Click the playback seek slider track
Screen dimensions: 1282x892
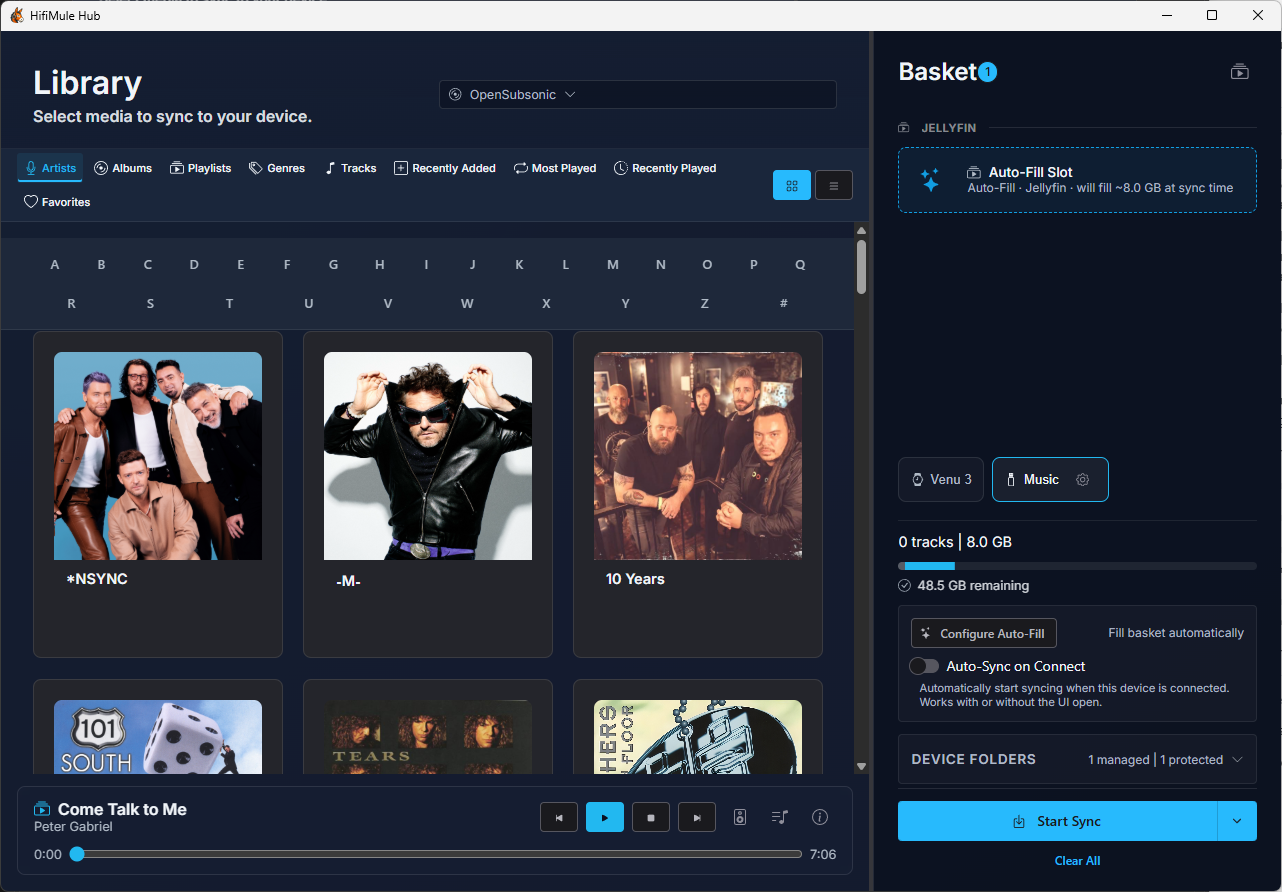(x=439, y=855)
